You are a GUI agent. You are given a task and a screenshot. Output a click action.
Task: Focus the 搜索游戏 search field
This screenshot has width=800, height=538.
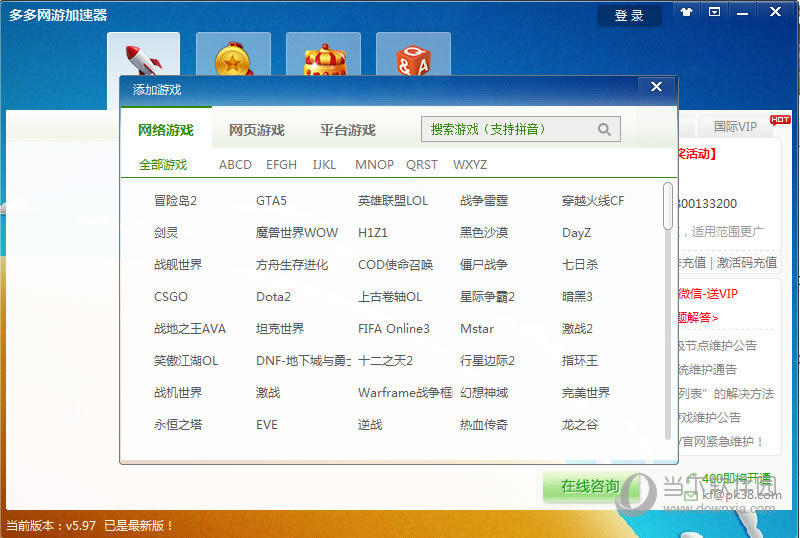[520, 129]
